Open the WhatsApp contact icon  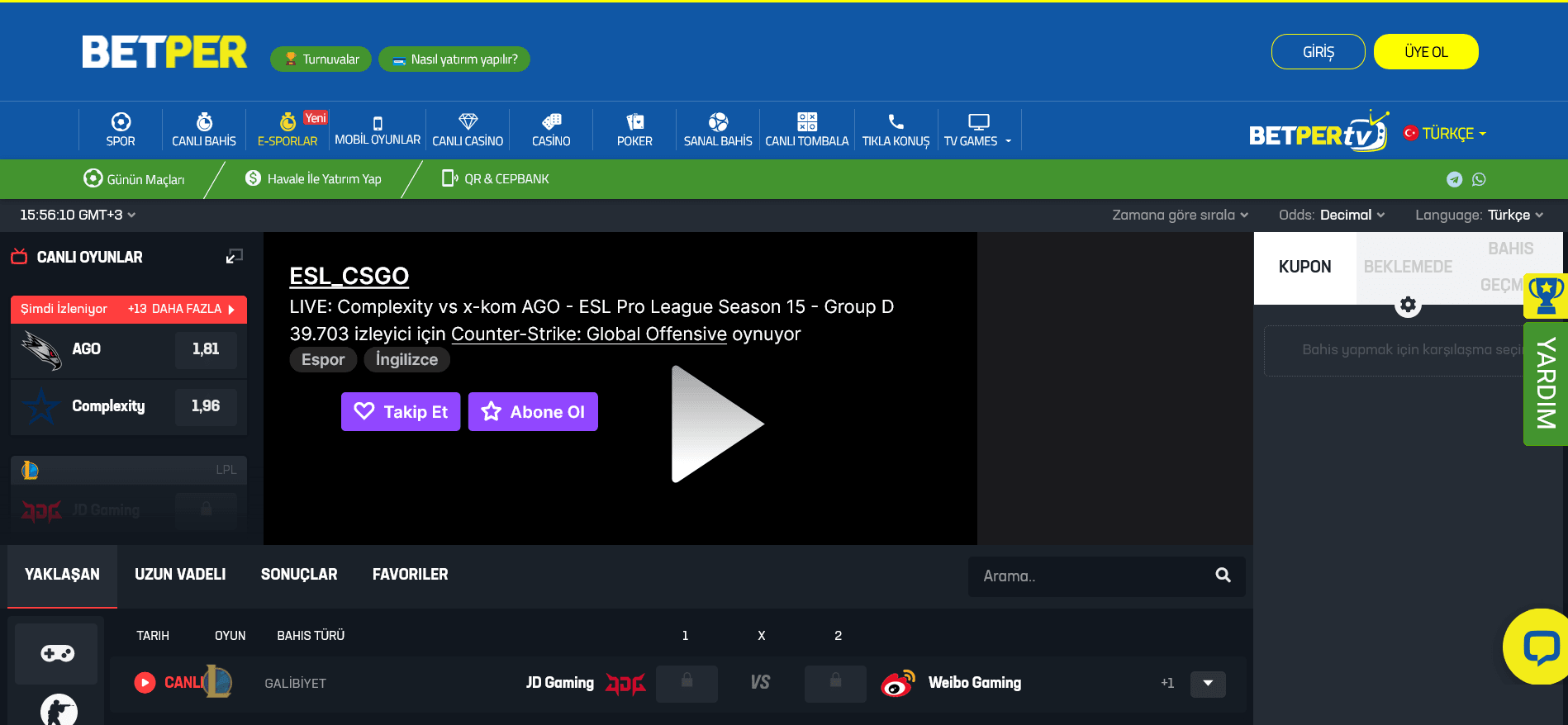(x=1479, y=179)
